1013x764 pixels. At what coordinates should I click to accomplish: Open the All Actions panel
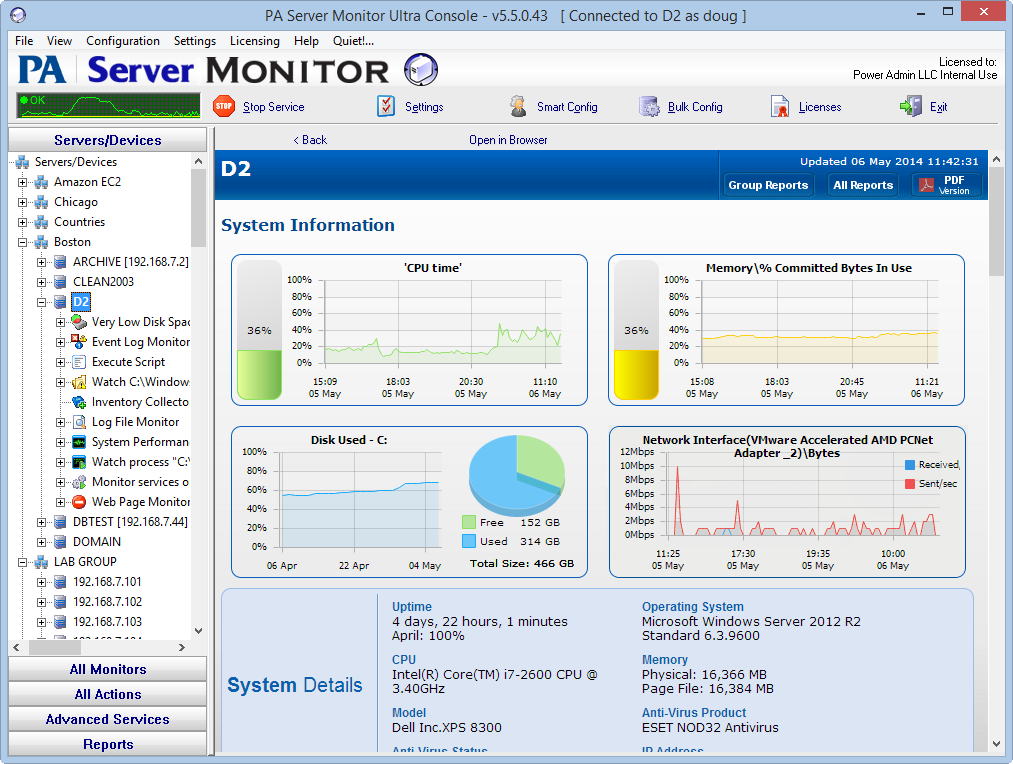tap(107, 694)
